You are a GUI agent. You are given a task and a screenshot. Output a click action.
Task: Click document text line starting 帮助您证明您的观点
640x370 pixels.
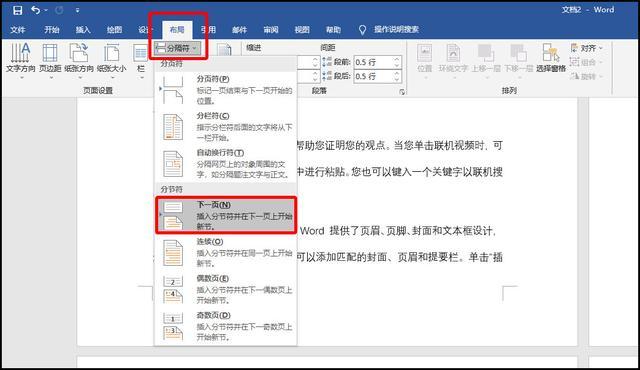(400, 146)
